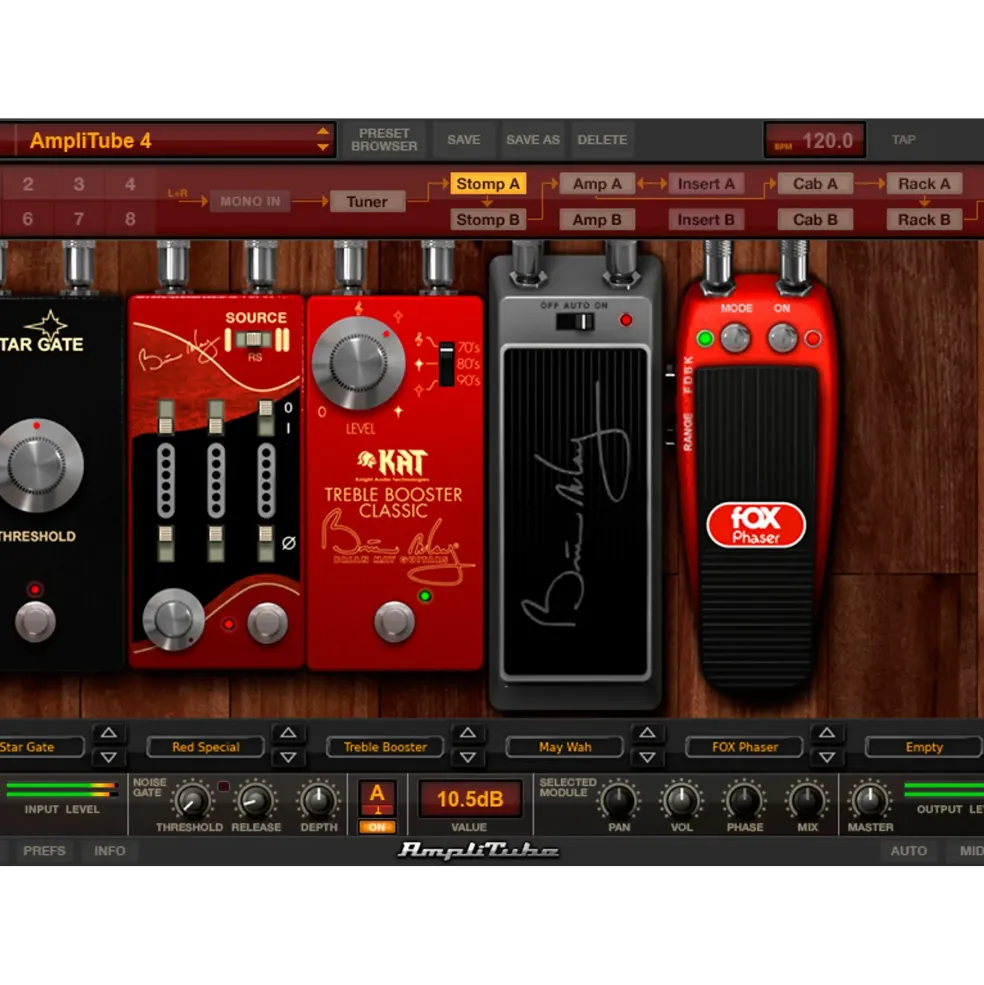Open the Rack A module
984x985 pixels.
pos(924,184)
